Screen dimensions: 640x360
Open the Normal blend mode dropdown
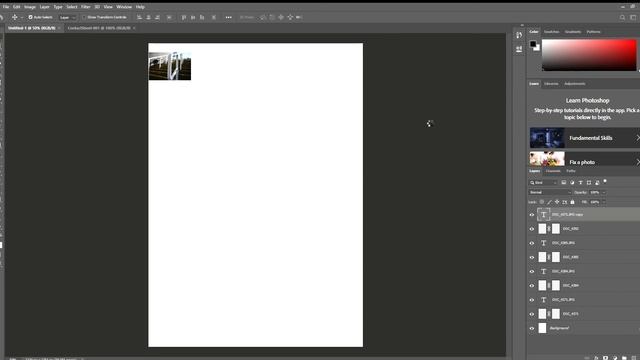[x=550, y=192]
